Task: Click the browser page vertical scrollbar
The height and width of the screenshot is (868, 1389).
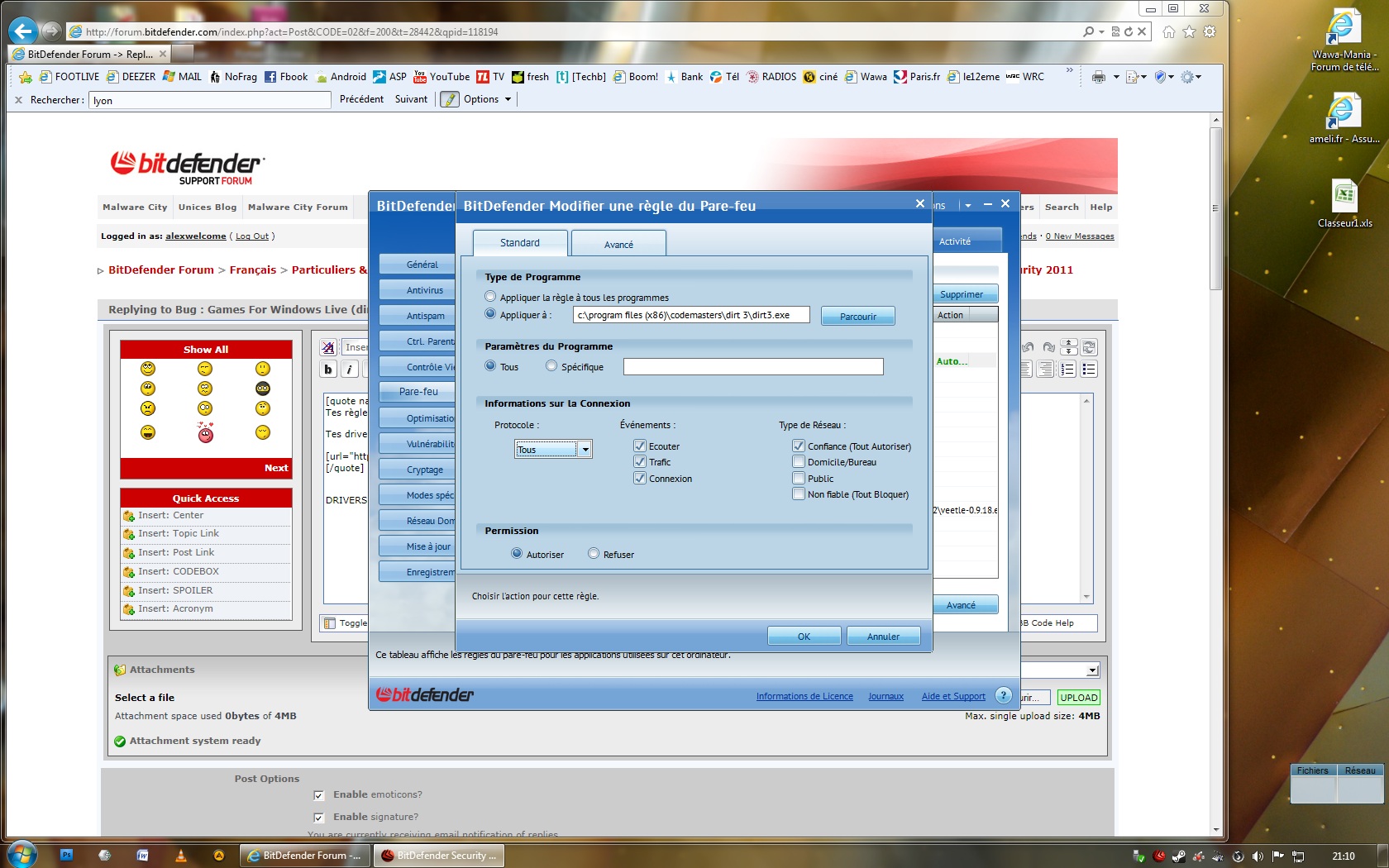Action: tap(1215, 475)
